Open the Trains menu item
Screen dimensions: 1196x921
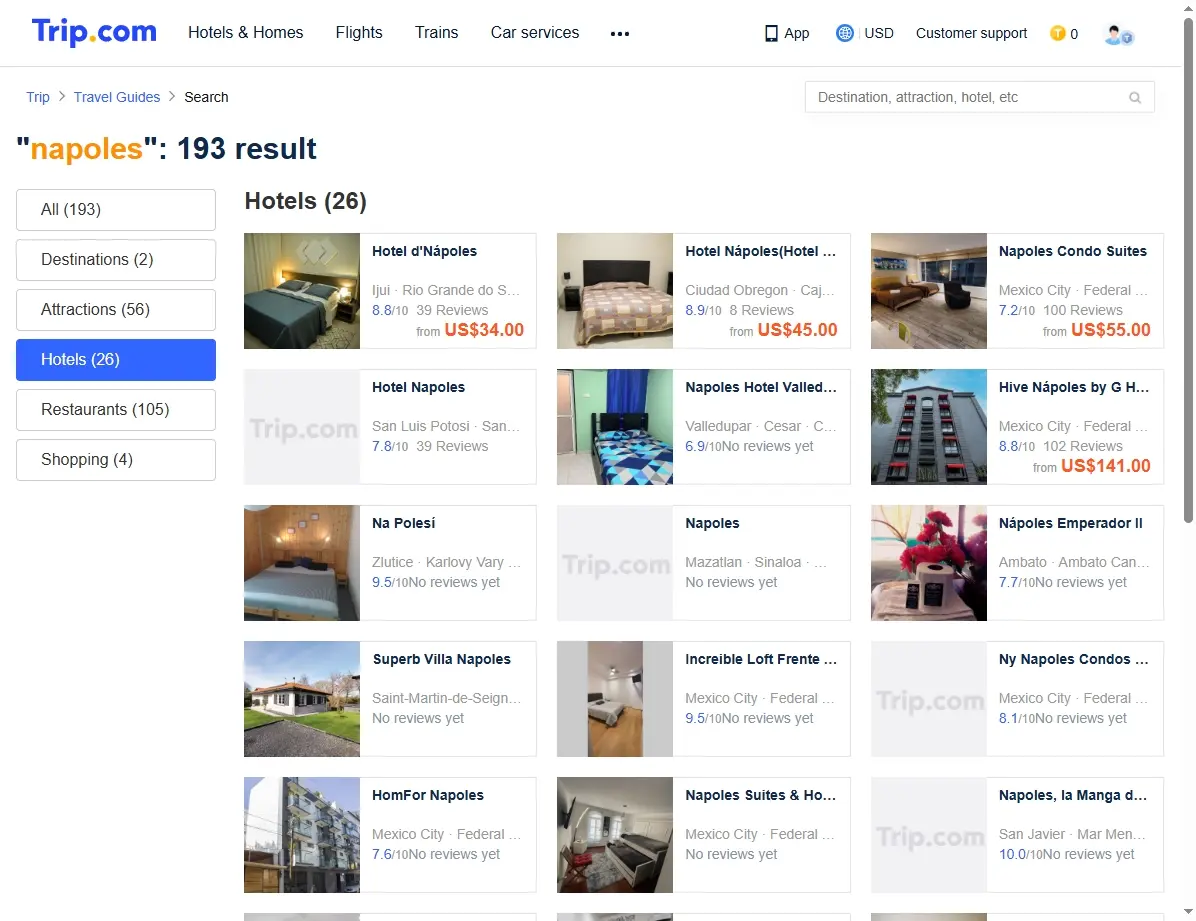(436, 32)
